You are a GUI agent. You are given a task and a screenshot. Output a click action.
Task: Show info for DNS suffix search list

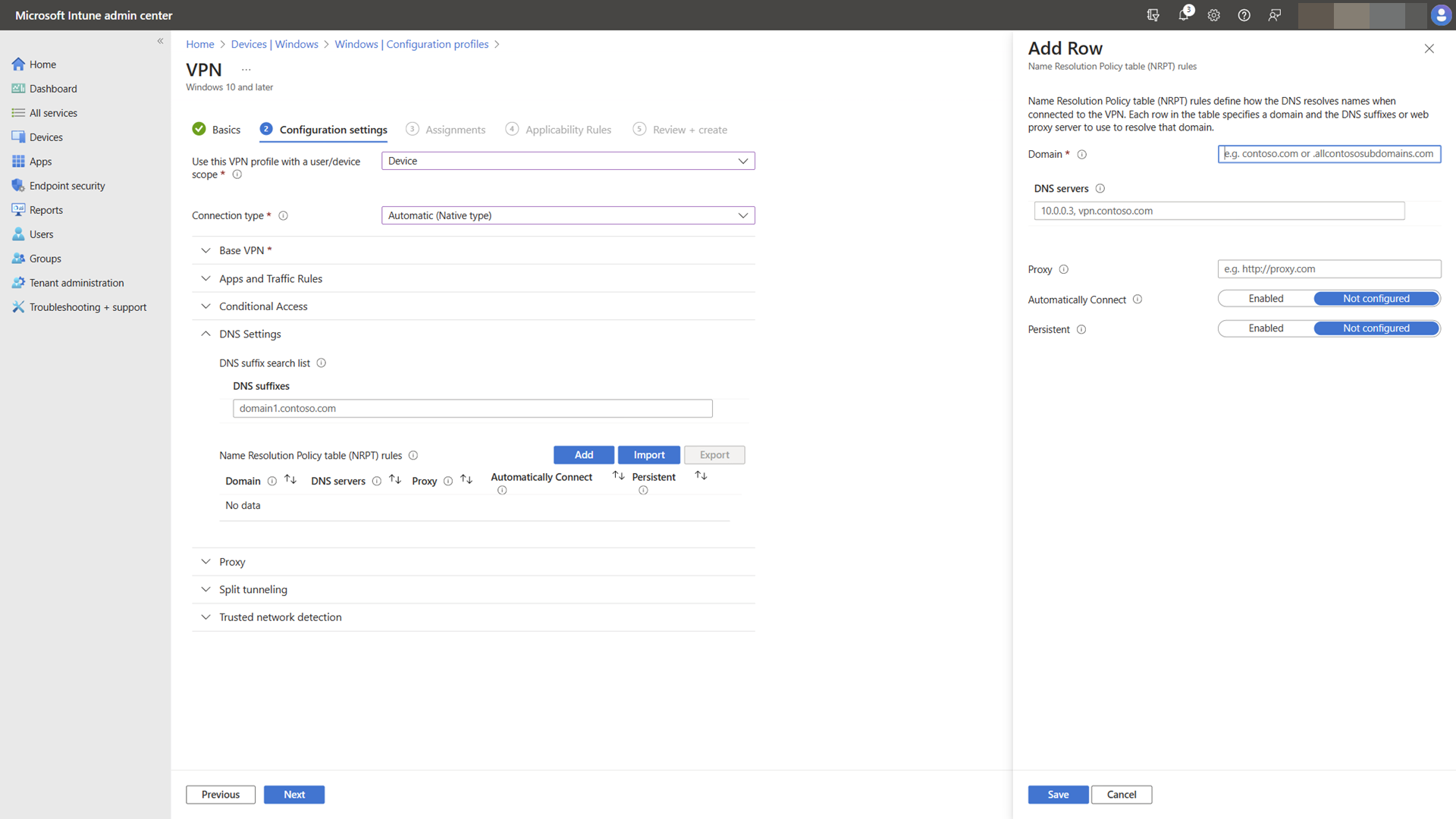click(x=321, y=363)
